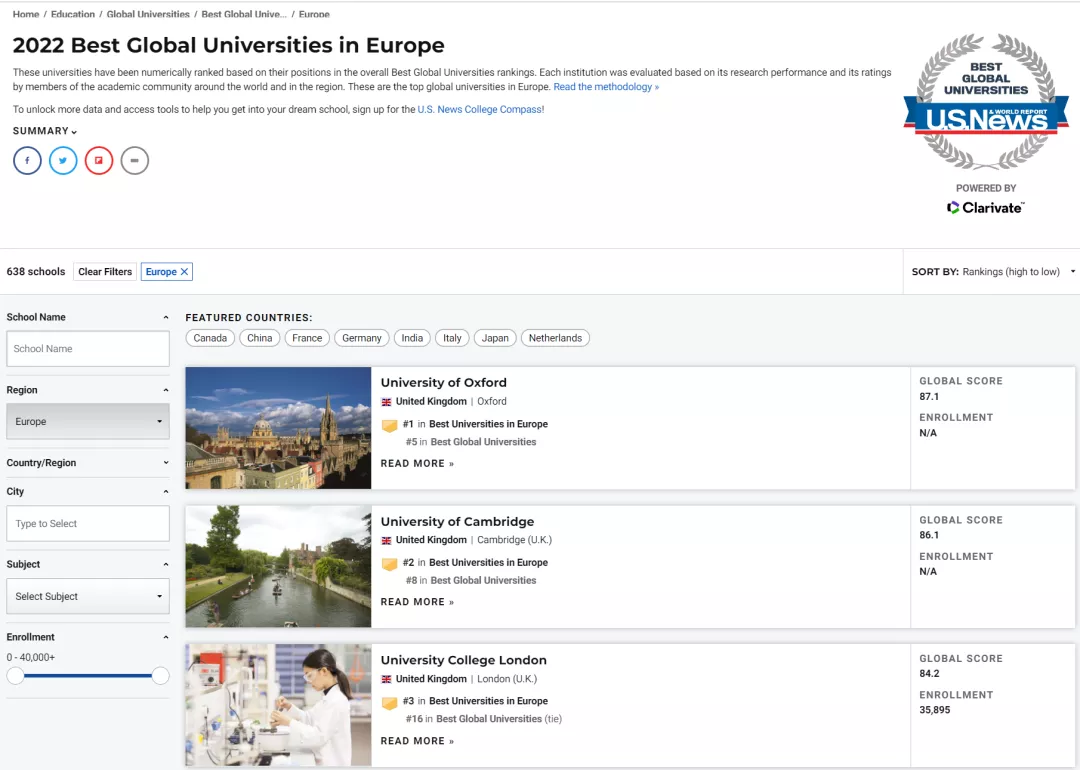The width and height of the screenshot is (1080, 770).
Task: Click the Clarivate logo
Action: pos(986,207)
